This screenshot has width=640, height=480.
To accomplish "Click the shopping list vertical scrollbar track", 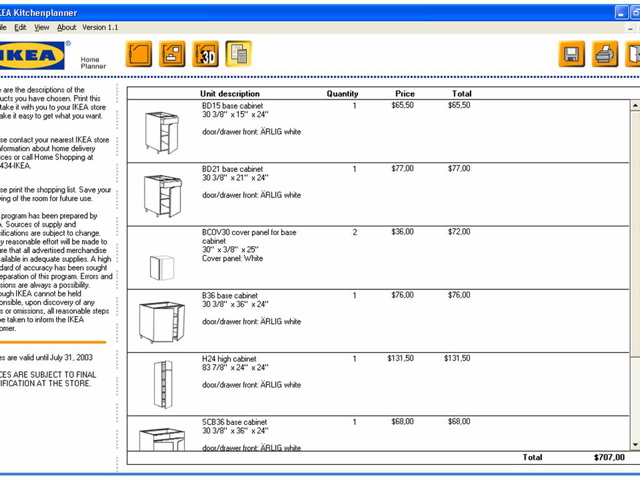I will point(635,275).
